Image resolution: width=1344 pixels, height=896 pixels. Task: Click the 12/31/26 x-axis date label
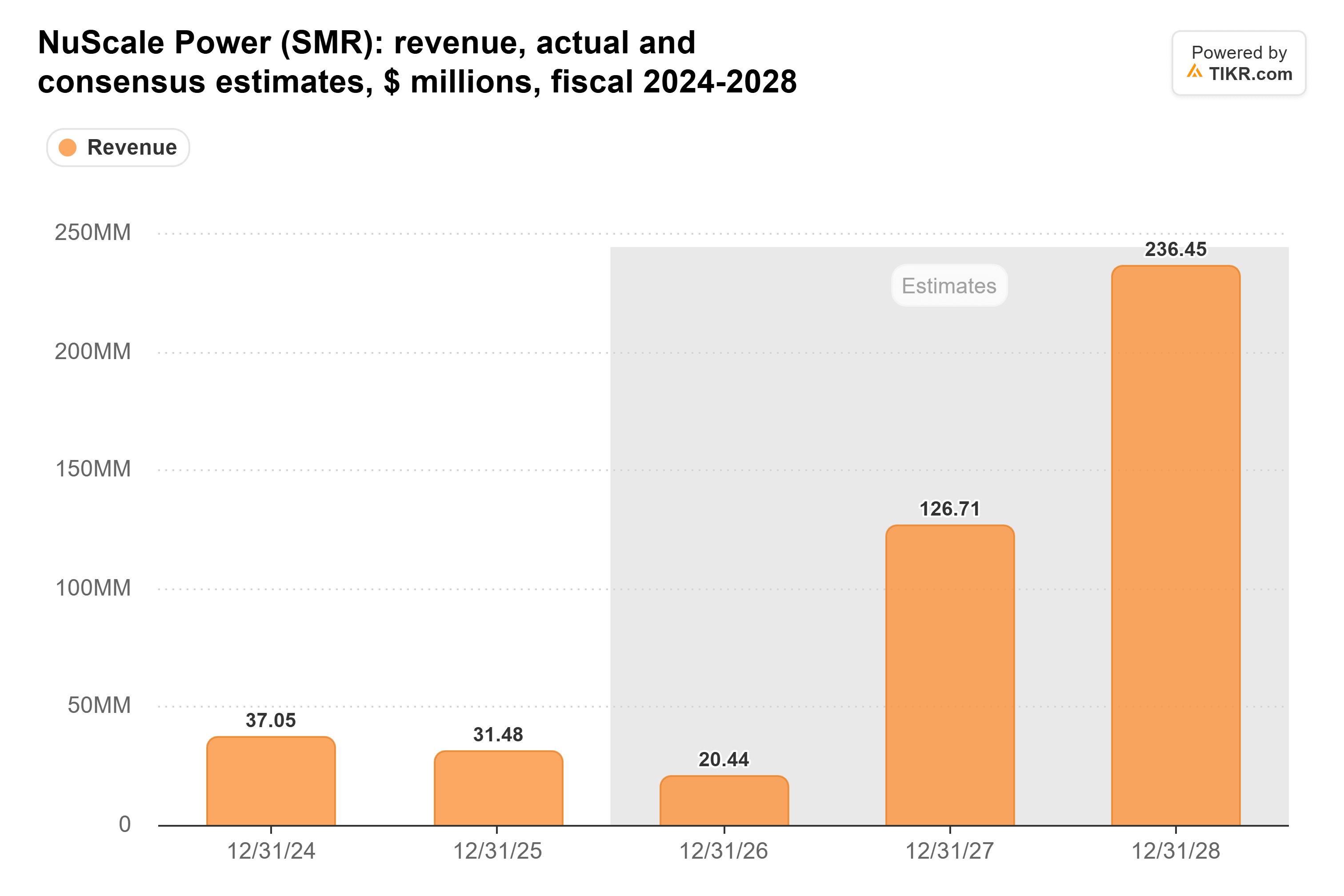click(x=724, y=851)
